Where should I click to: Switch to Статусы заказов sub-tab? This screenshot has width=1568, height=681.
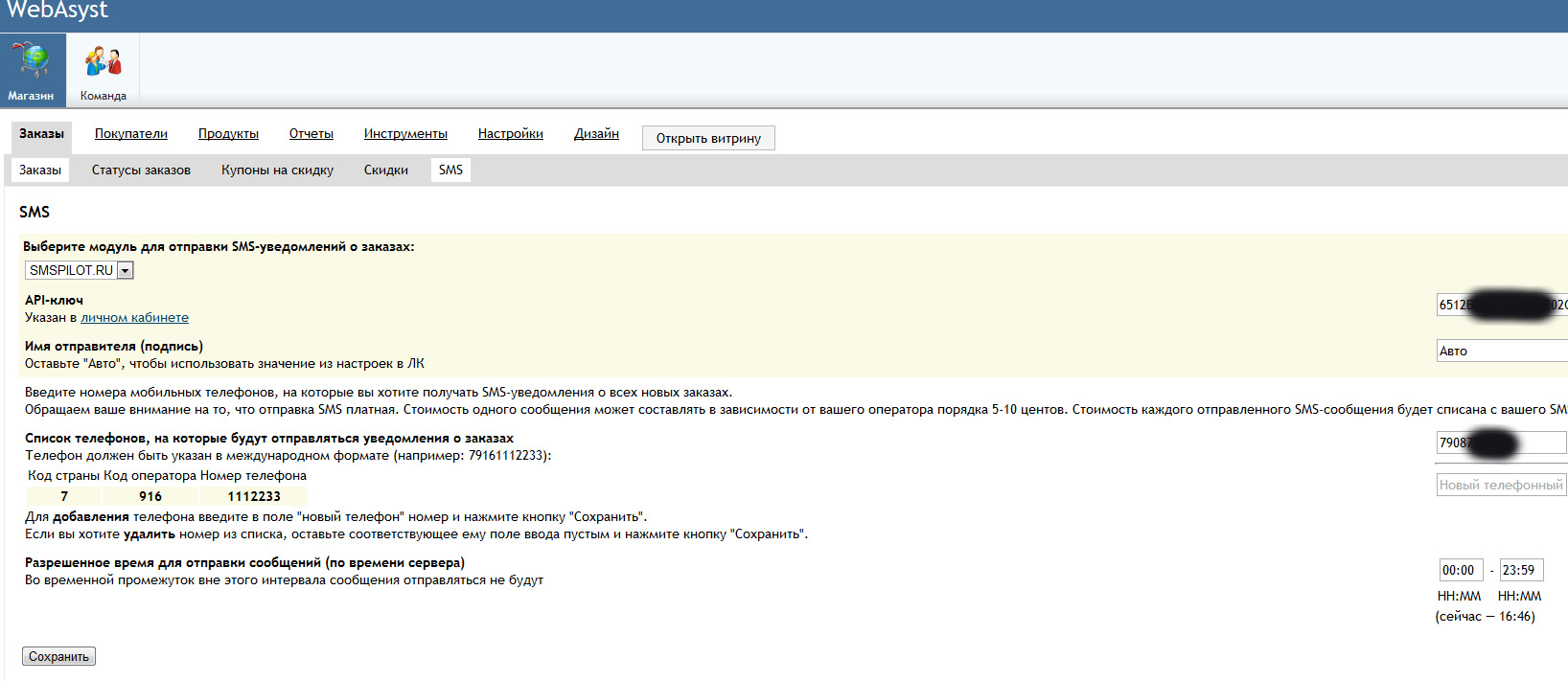[x=141, y=170]
